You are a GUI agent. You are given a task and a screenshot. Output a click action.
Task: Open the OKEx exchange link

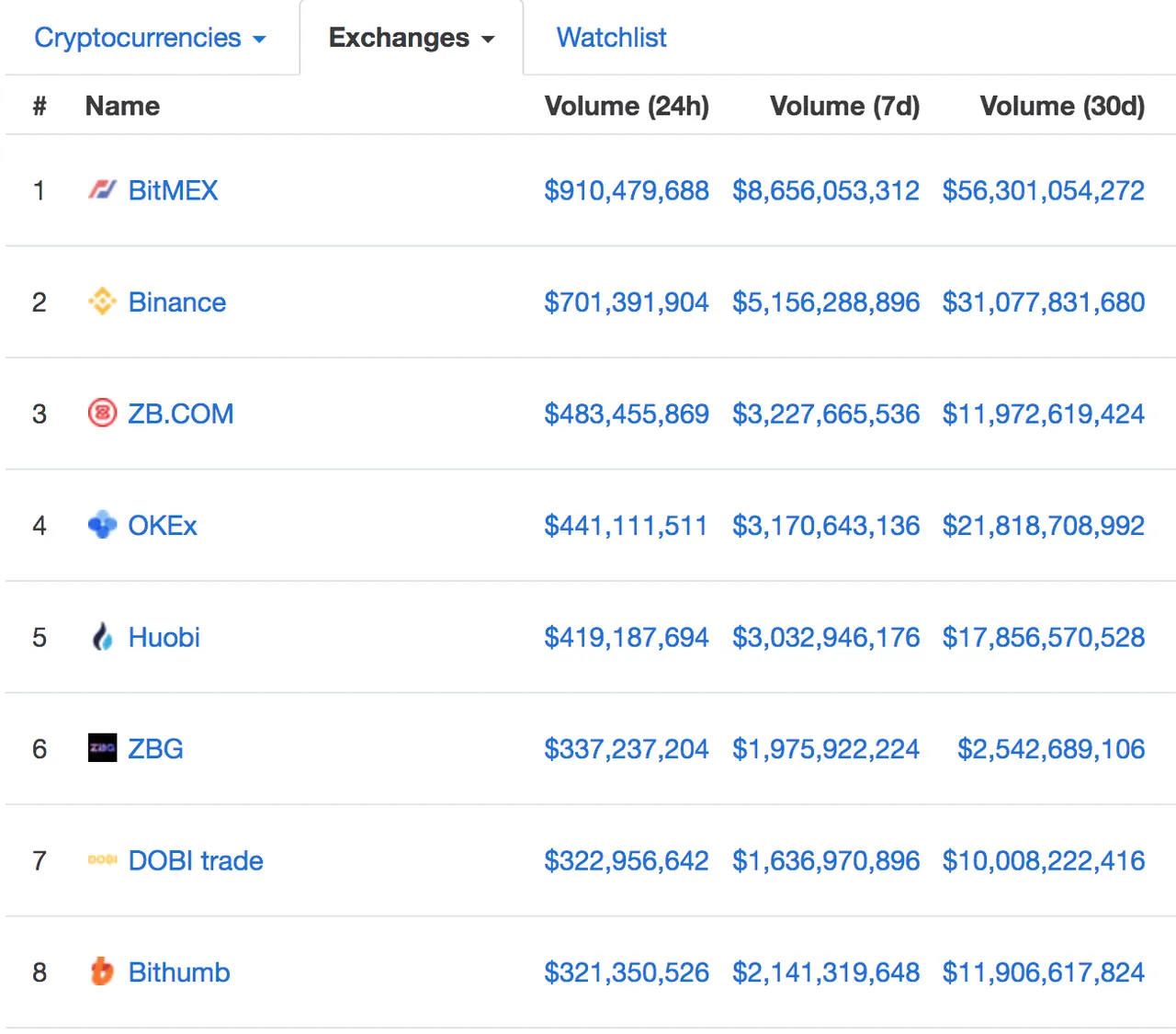[163, 525]
